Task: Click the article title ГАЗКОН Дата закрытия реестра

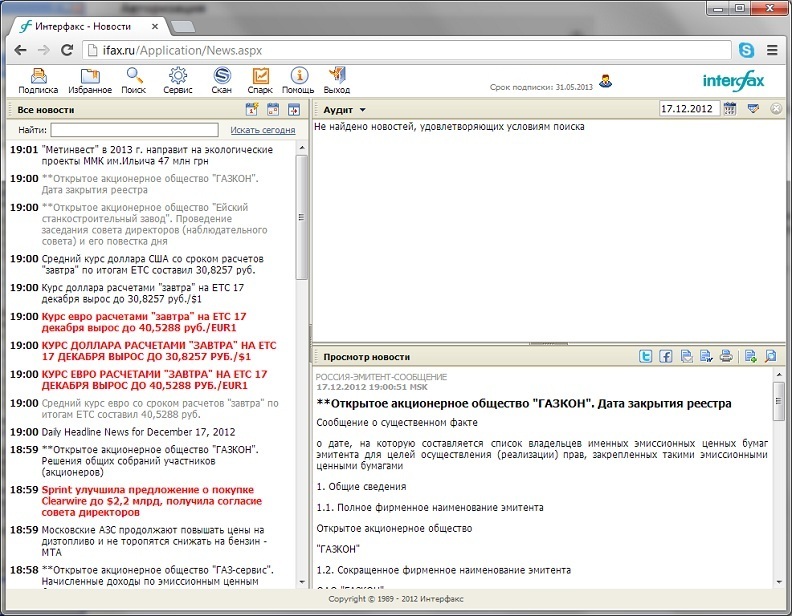Action: [x=524, y=403]
